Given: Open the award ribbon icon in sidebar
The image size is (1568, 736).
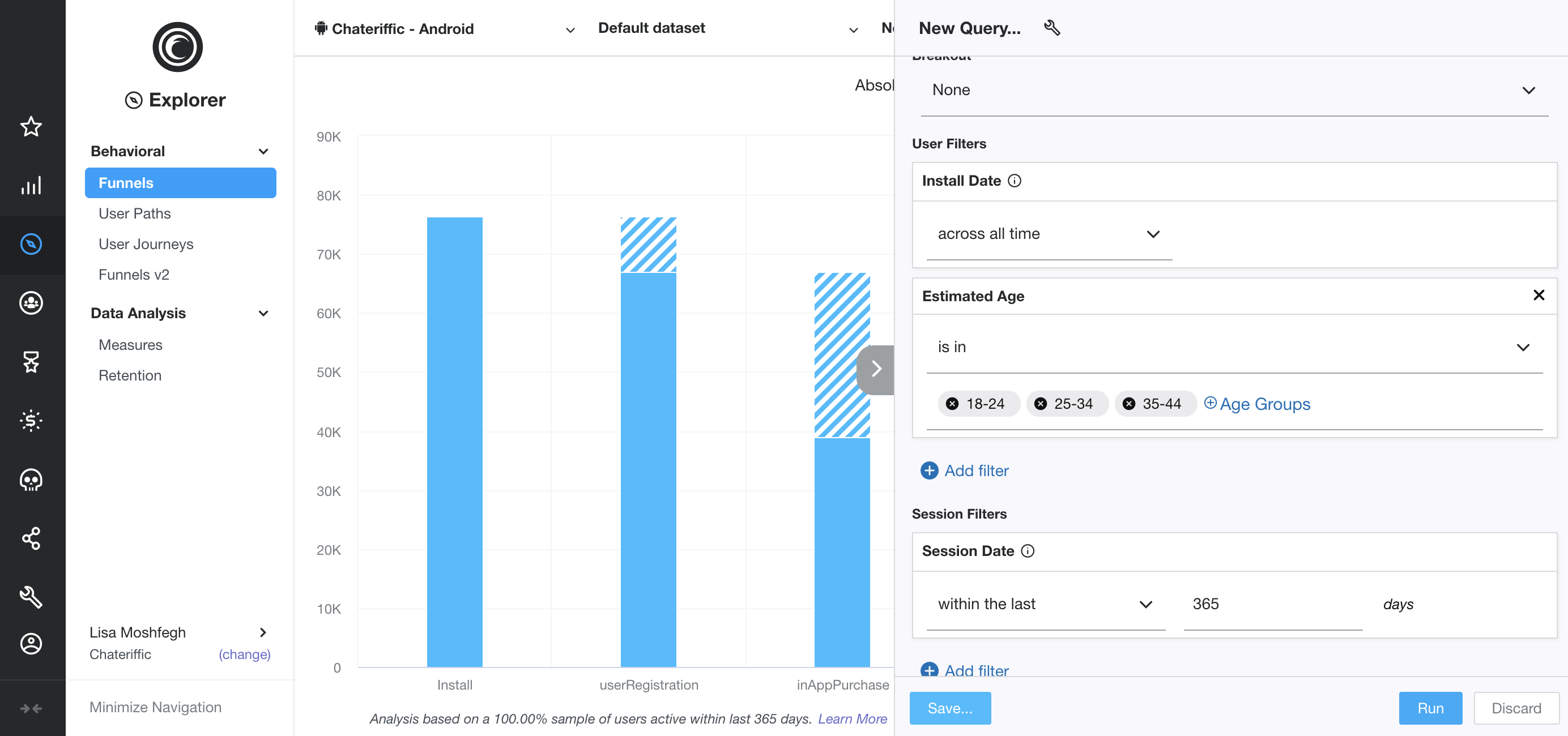Looking at the screenshot, I should (31, 362).
